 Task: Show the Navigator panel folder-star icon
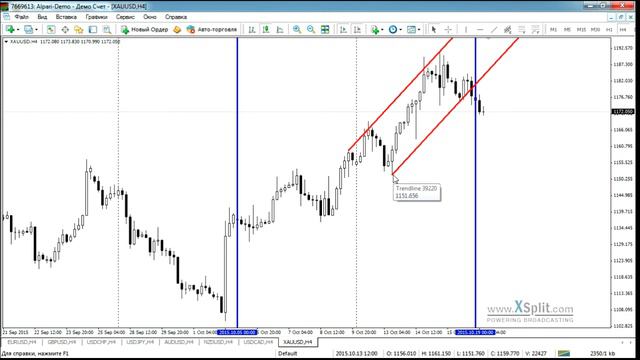[x=79, y=29]
